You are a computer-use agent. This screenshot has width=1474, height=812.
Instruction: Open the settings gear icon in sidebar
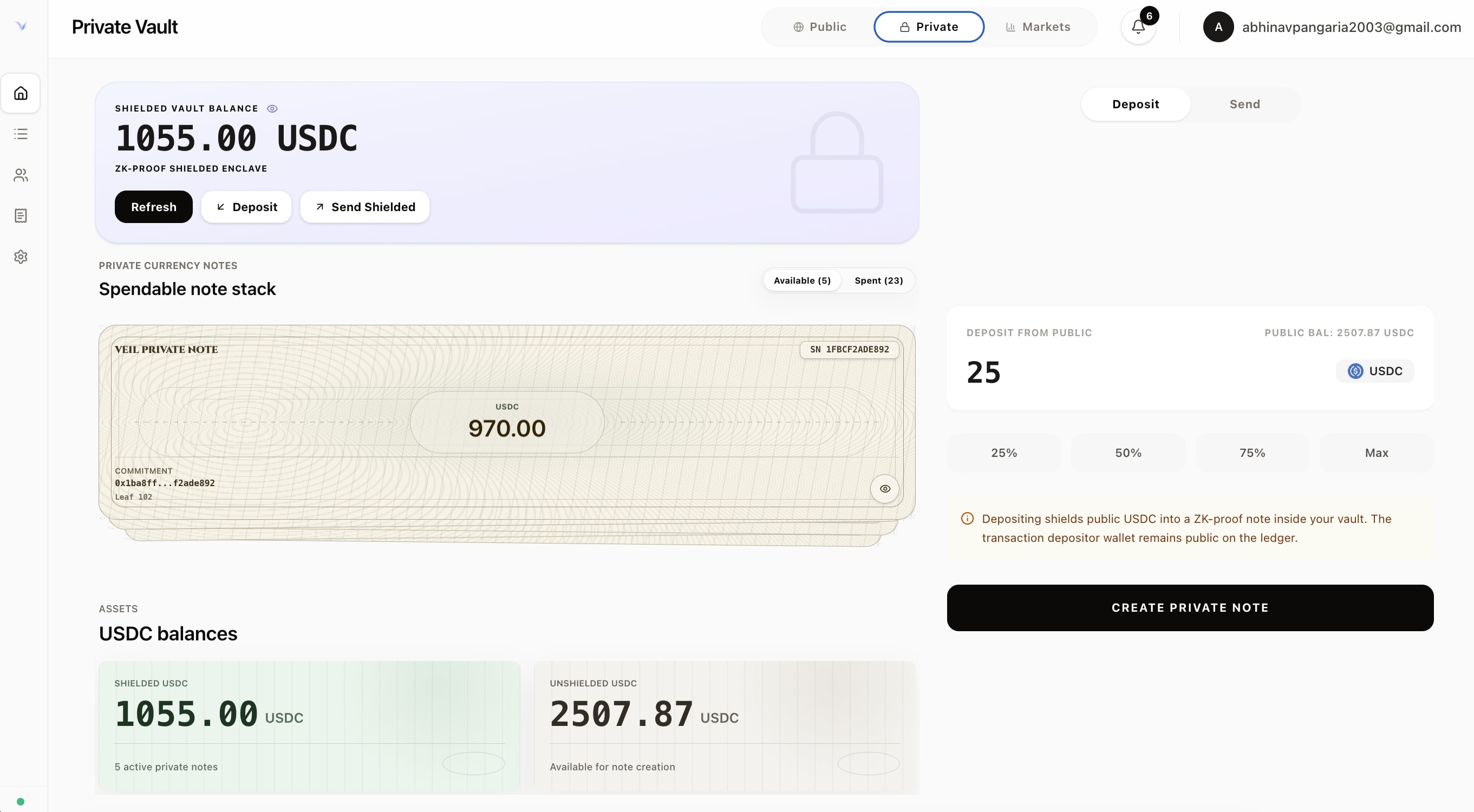(21, 257)
